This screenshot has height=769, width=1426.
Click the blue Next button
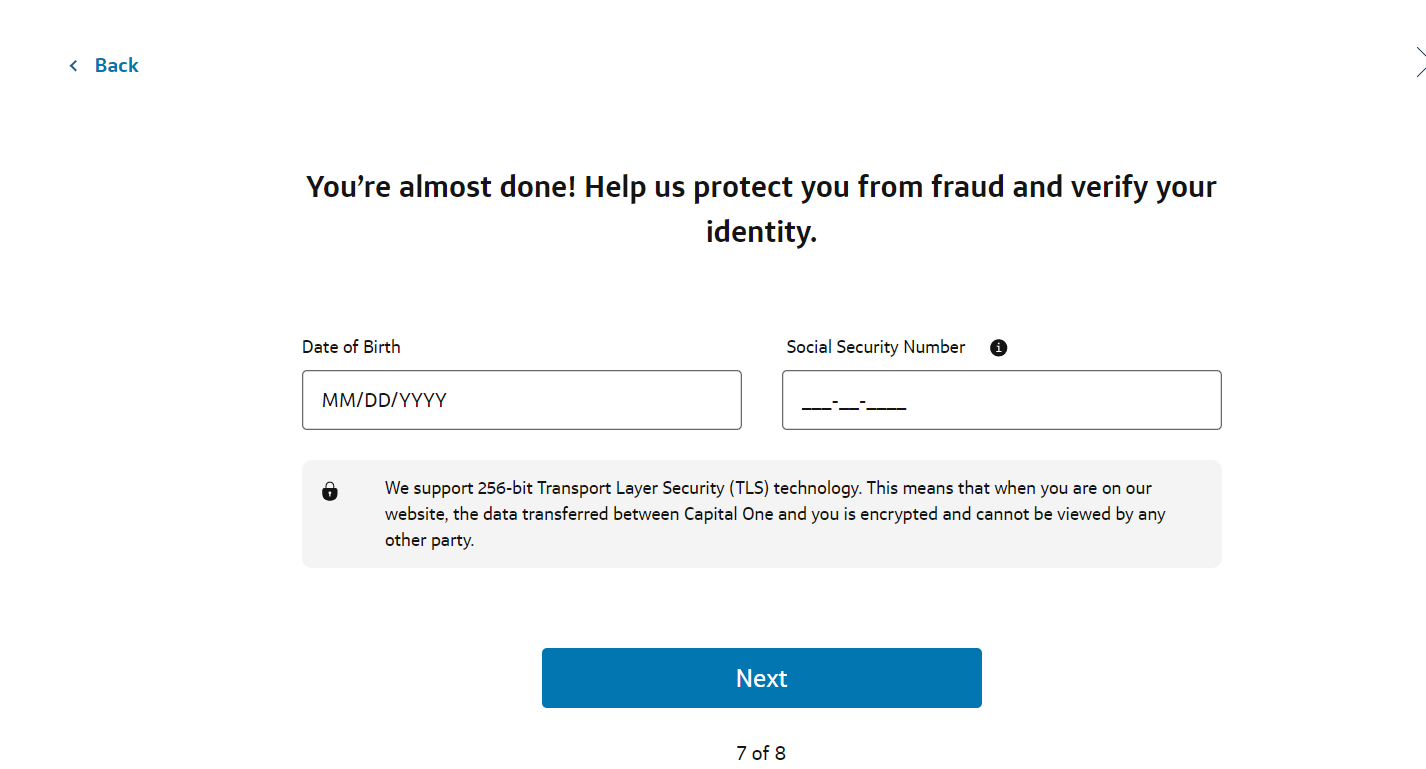pos(762,678)
